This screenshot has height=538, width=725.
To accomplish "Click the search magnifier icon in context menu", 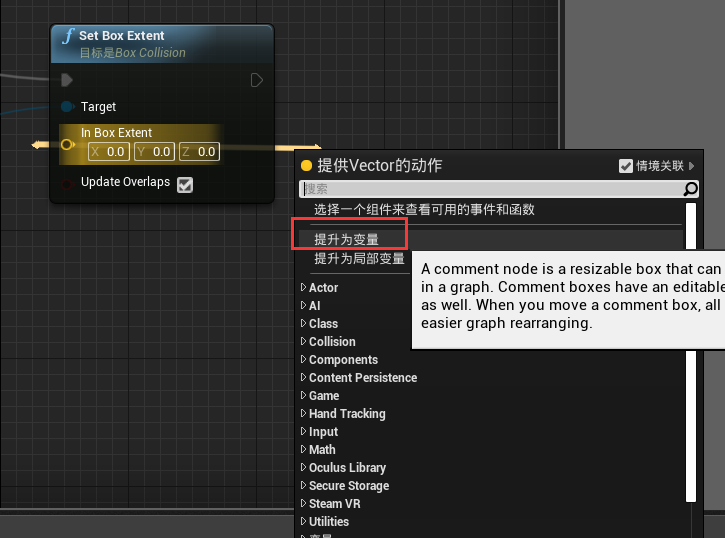I will [x=691, y=189].
